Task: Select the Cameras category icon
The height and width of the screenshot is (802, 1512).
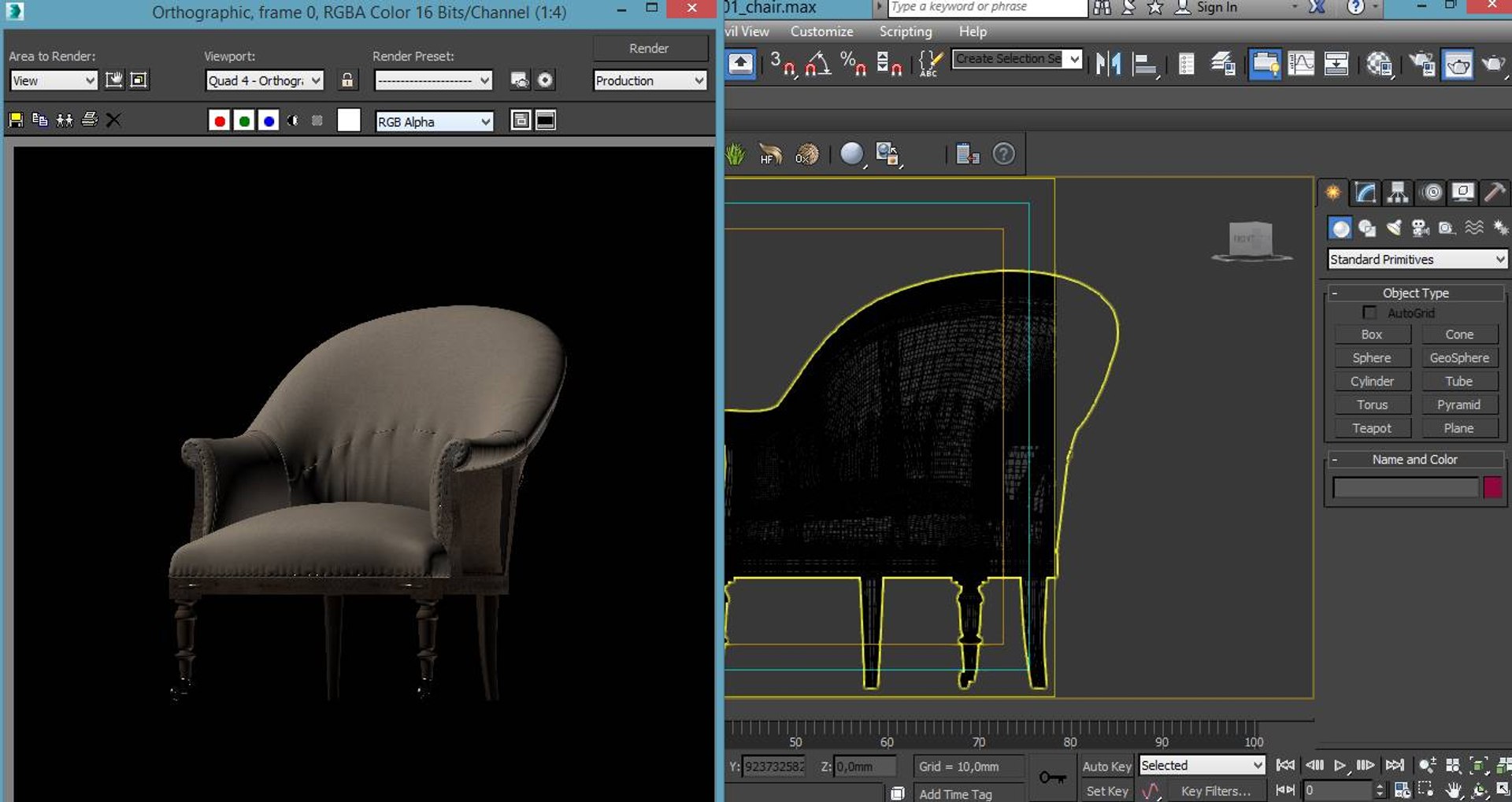Action: (1420, 228)
